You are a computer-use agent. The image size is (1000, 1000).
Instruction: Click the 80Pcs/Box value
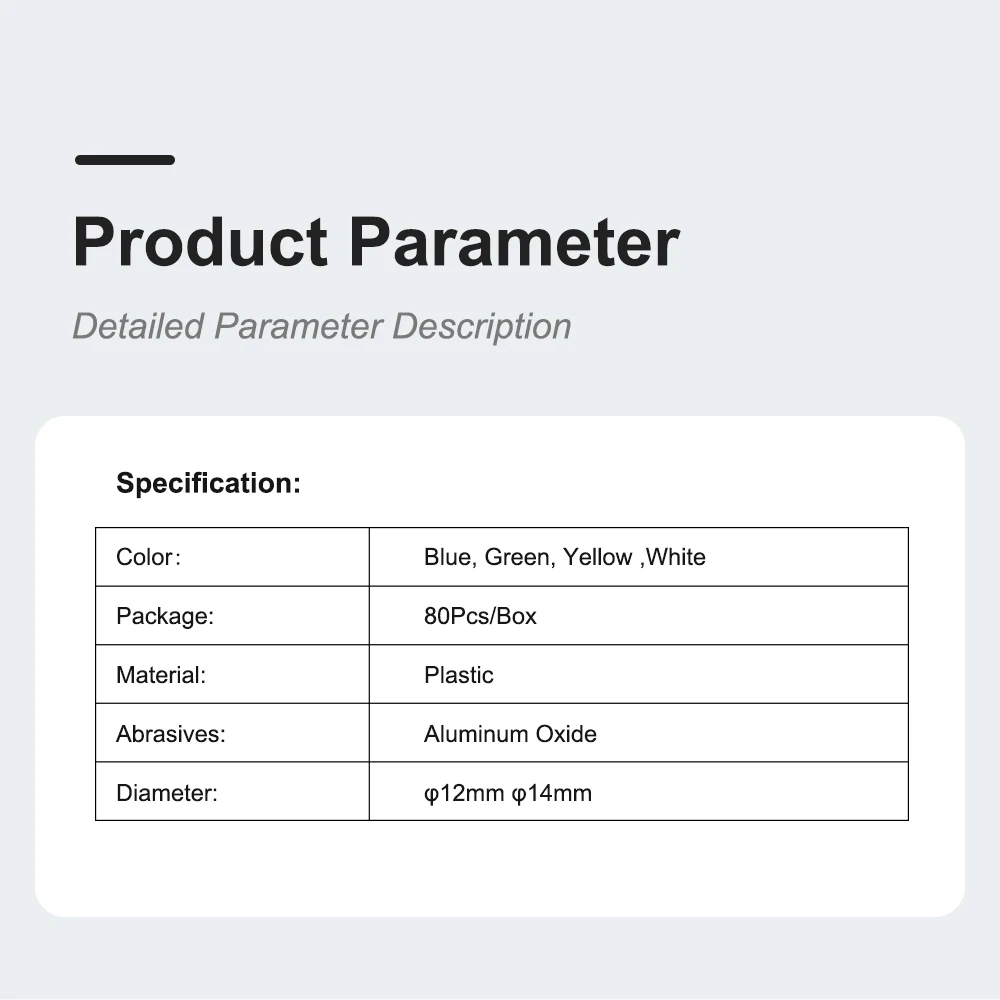click(x=480, y=616)
